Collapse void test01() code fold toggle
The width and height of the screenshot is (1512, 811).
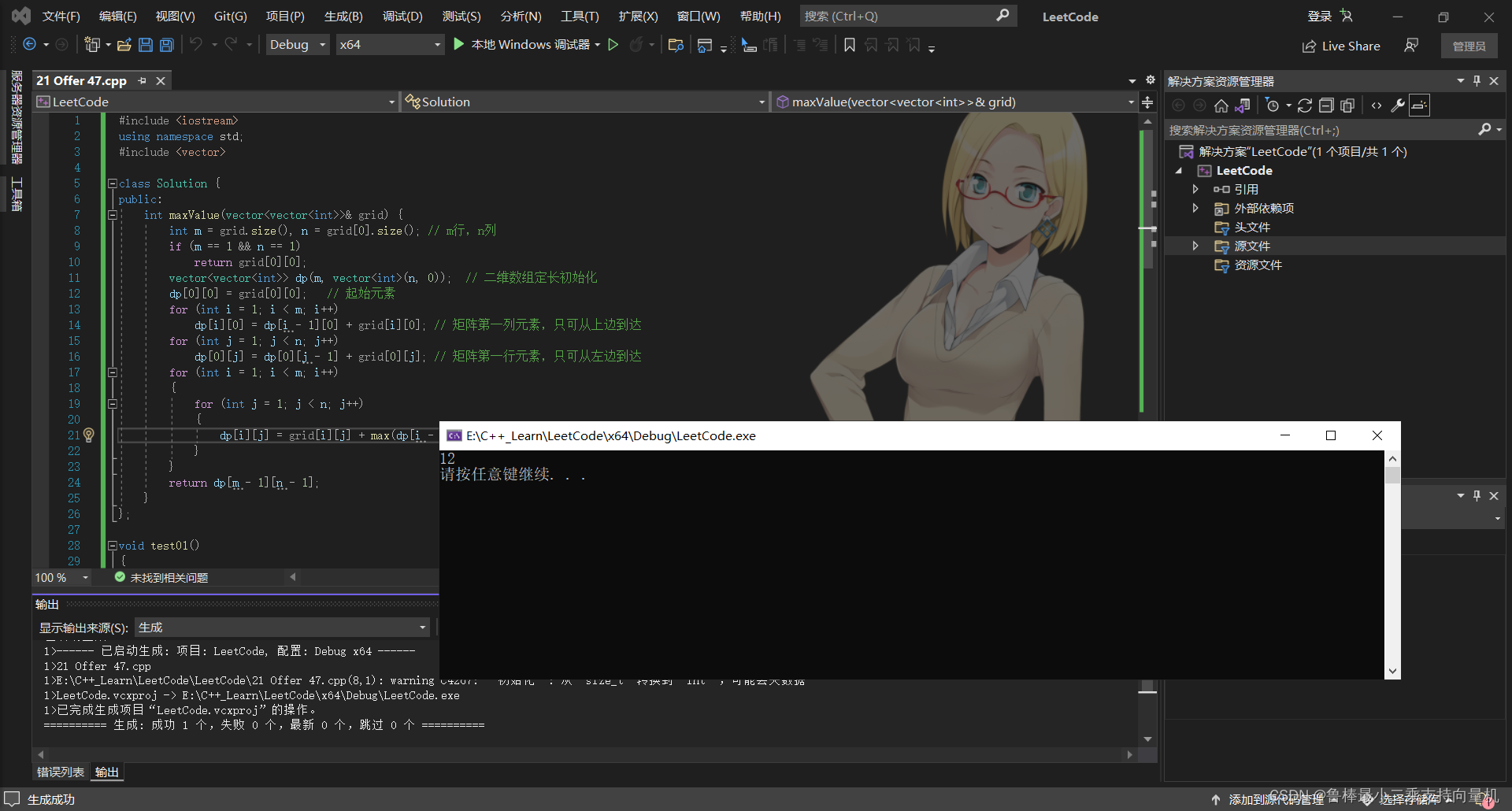112,546
